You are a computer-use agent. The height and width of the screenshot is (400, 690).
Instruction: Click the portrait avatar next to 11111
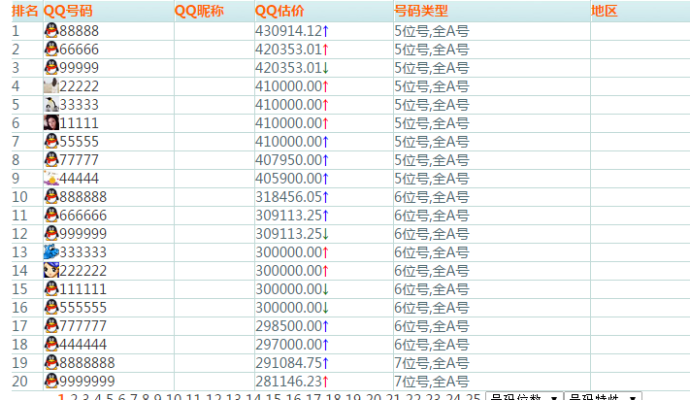pyautogui.click(x=51, y=122)
